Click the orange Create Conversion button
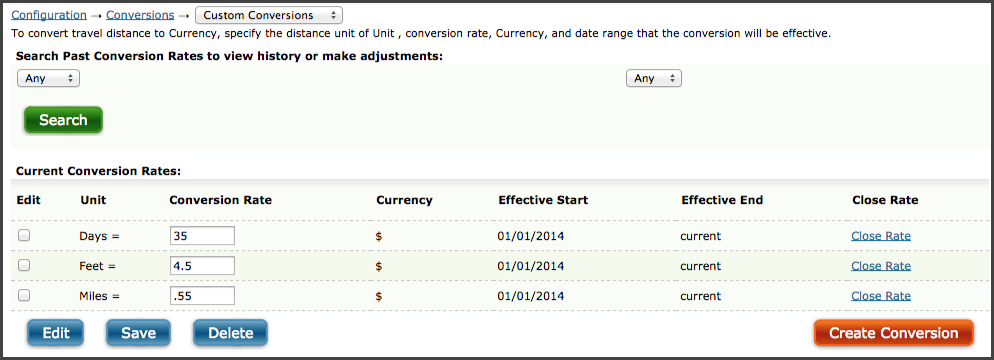This screenshot has height=360, width=994. pos(894,333)
